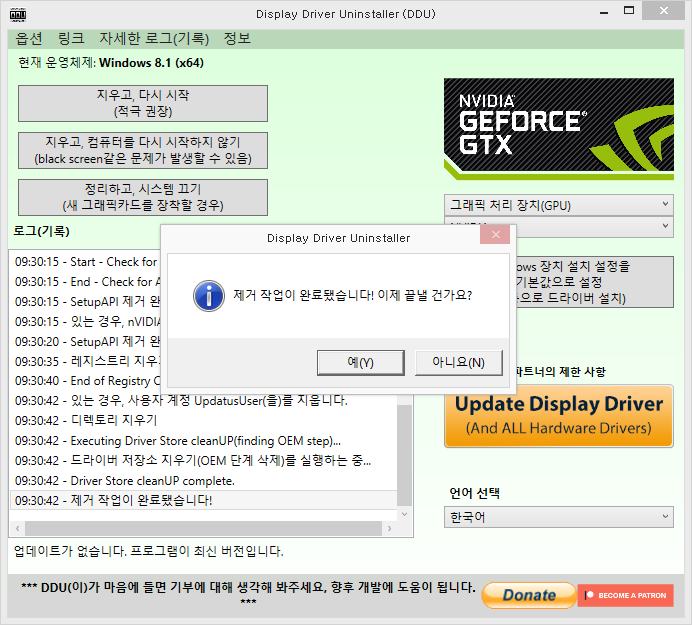
Task: Click the '언어 선택' label
Action: (474, 493)
